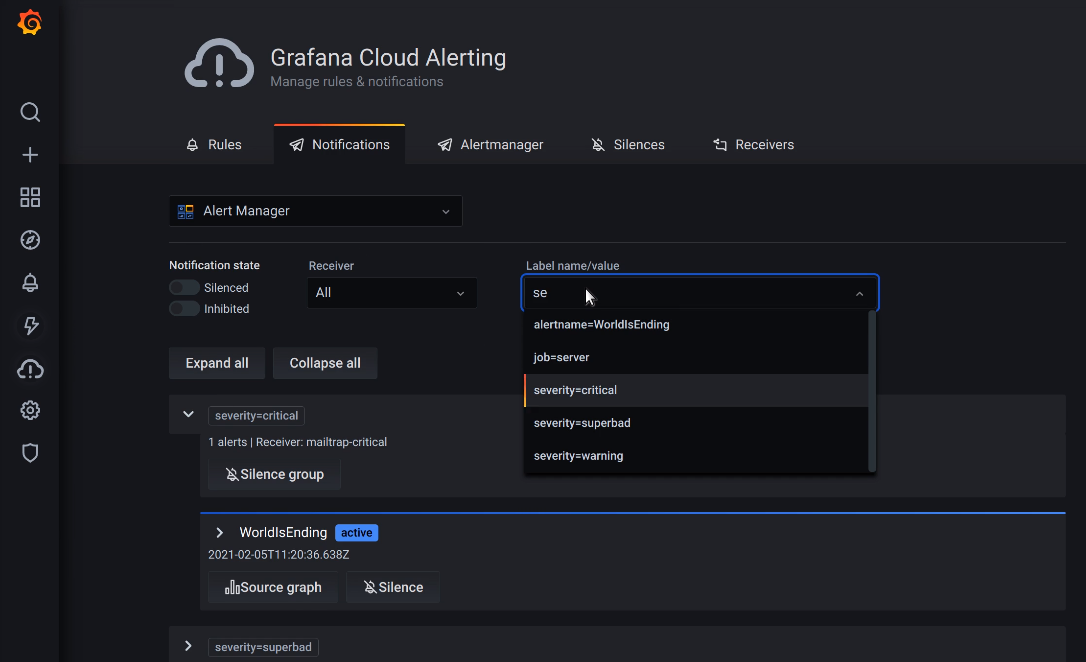Viewport: 1086px width, 662px height.
Task: Open the Receiver dropdown showing All
Action: pos(391,293)
